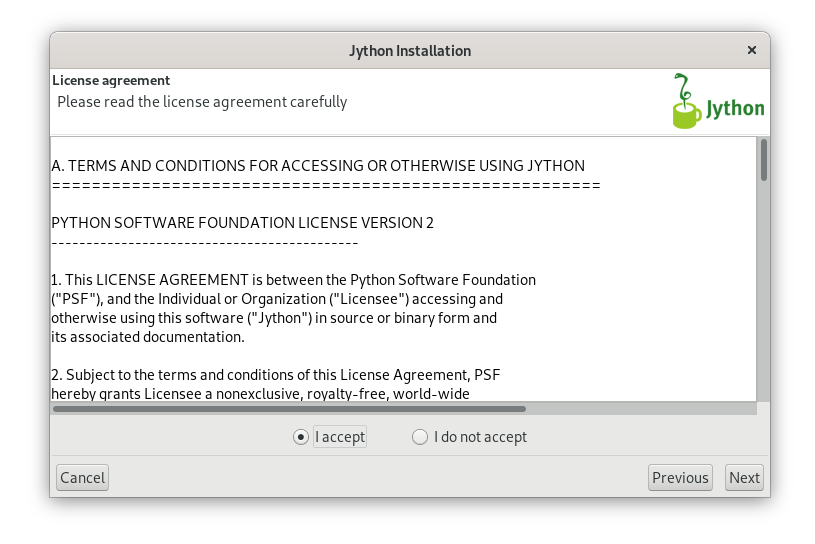Viewport: 815px width, 544px height.
Task: Cancel the installation
Action: coord(82,477)
